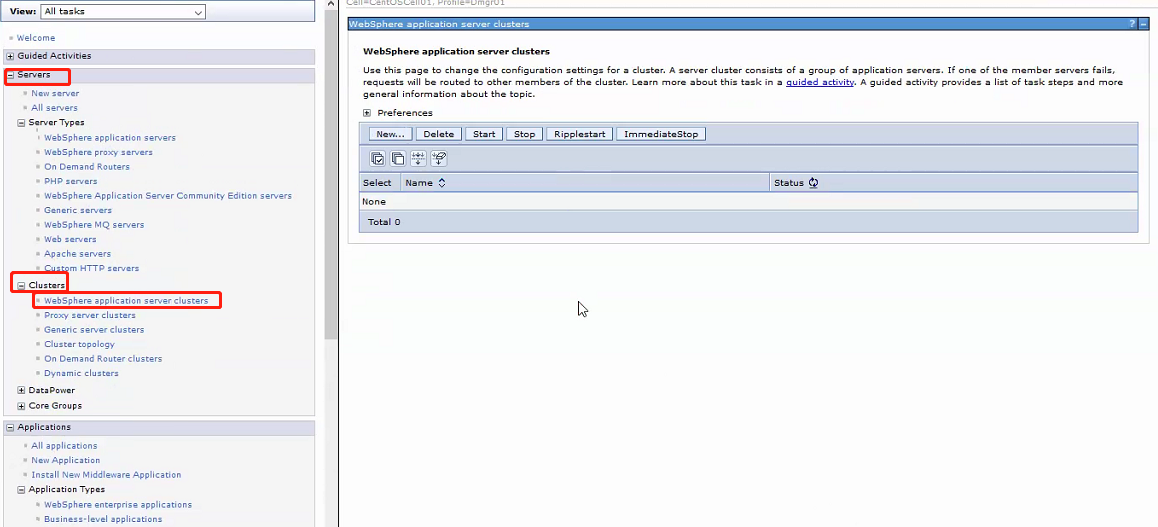Screen dimensions: 1158x527
Task: Click the New... button
Action: pos(390,134)
